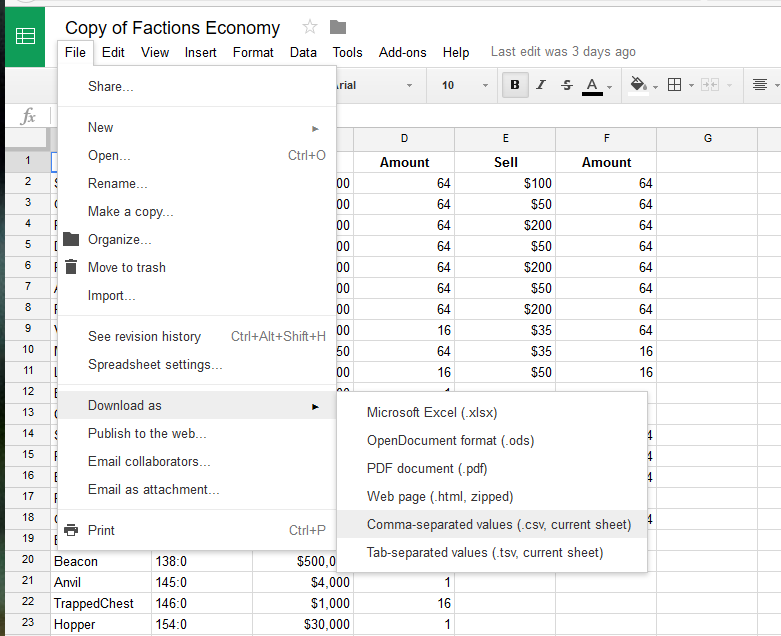Screen dimensions: 781x636
Task: Close the File menu
Action: pos(75,52)
